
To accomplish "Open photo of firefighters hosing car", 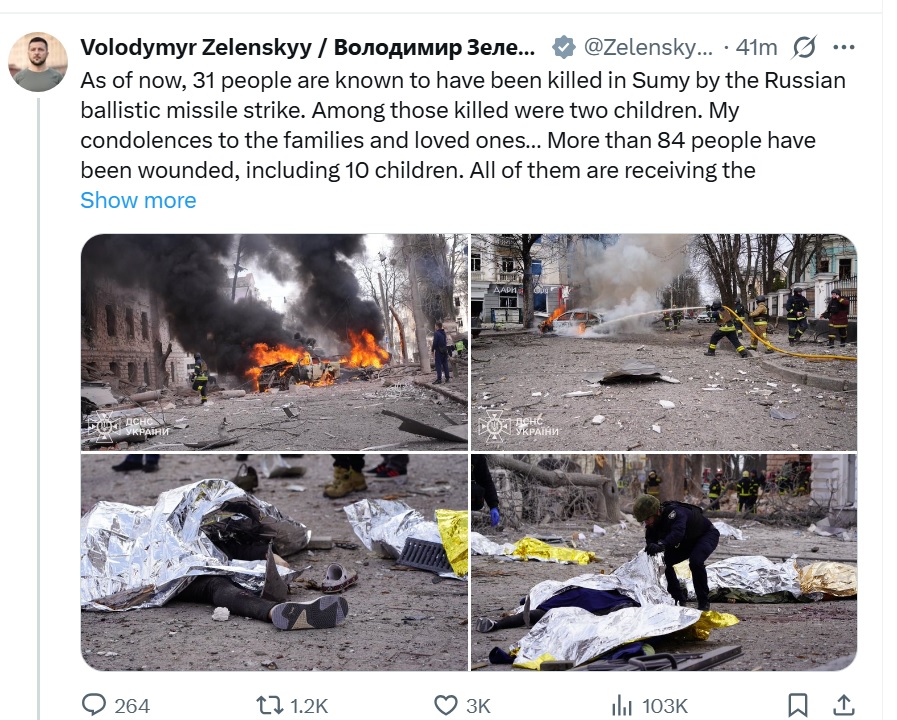I will point(664,342).
